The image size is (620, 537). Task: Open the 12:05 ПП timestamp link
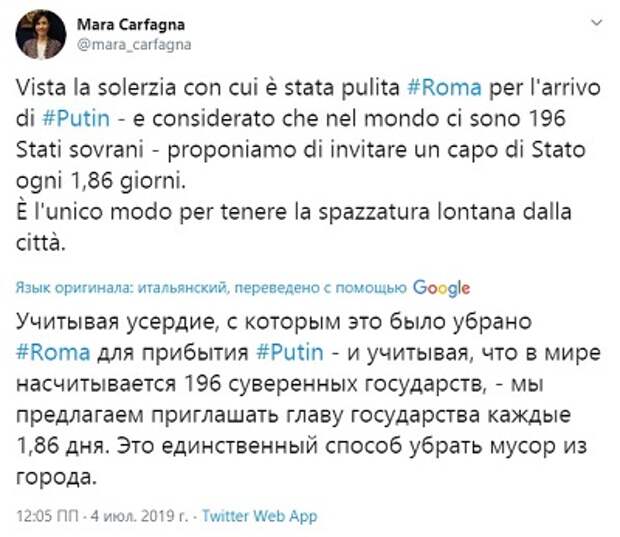[47, 516]
